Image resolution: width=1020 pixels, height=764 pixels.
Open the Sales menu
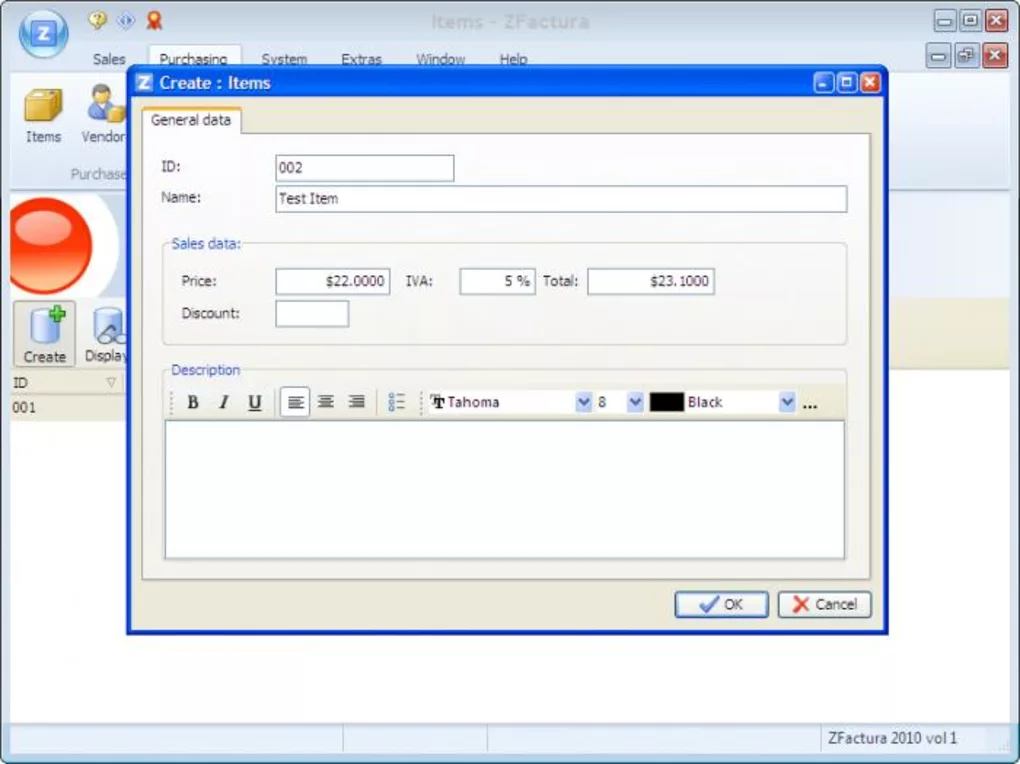tap(109, 59)
